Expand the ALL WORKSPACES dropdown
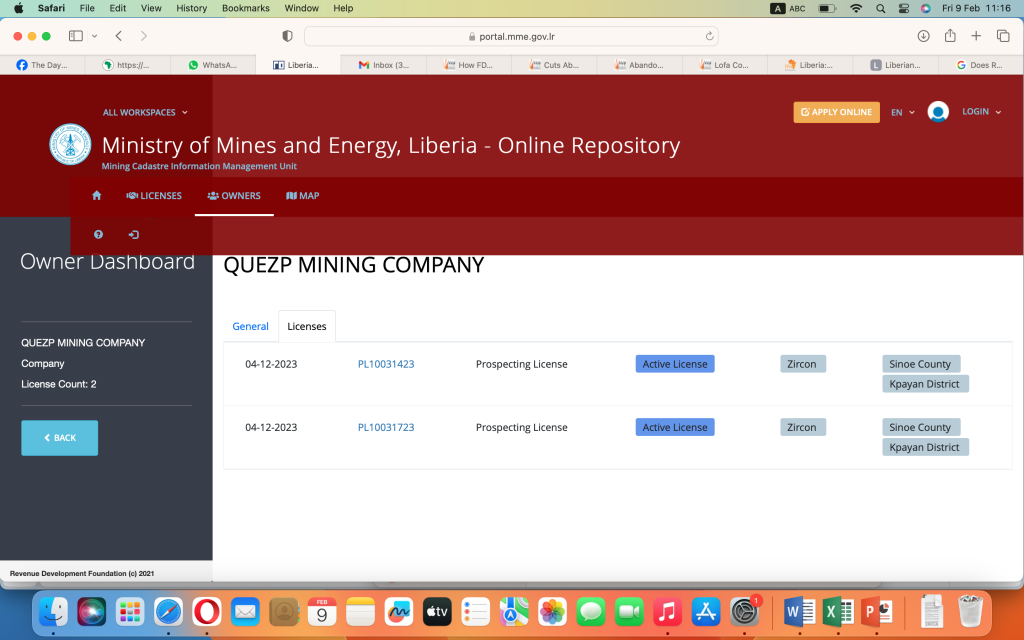Screen dimensions: 1024x640 (145, 113)
